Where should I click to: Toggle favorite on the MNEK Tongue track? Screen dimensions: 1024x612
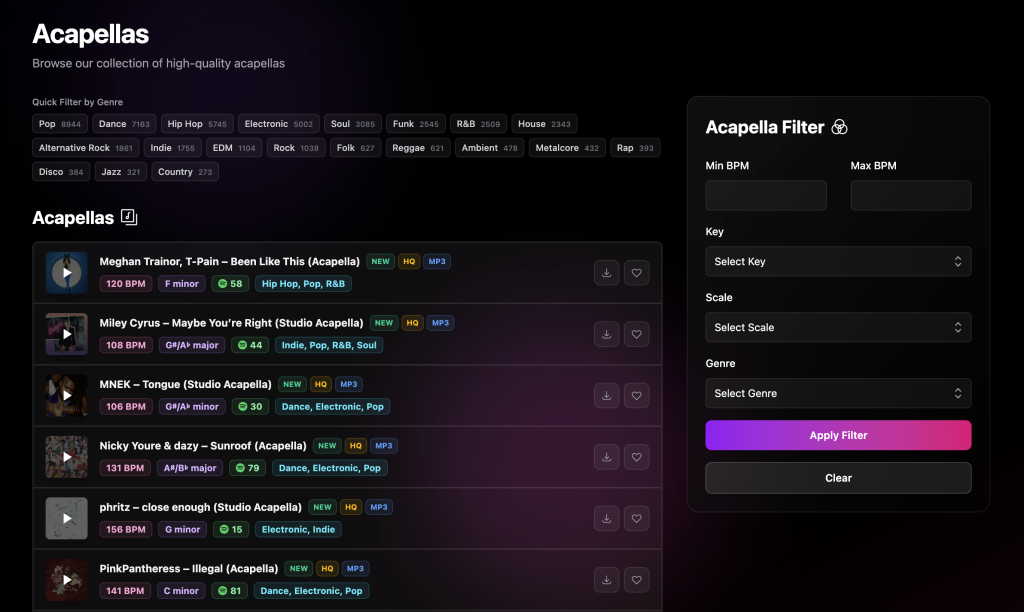[x=636, y=395]
